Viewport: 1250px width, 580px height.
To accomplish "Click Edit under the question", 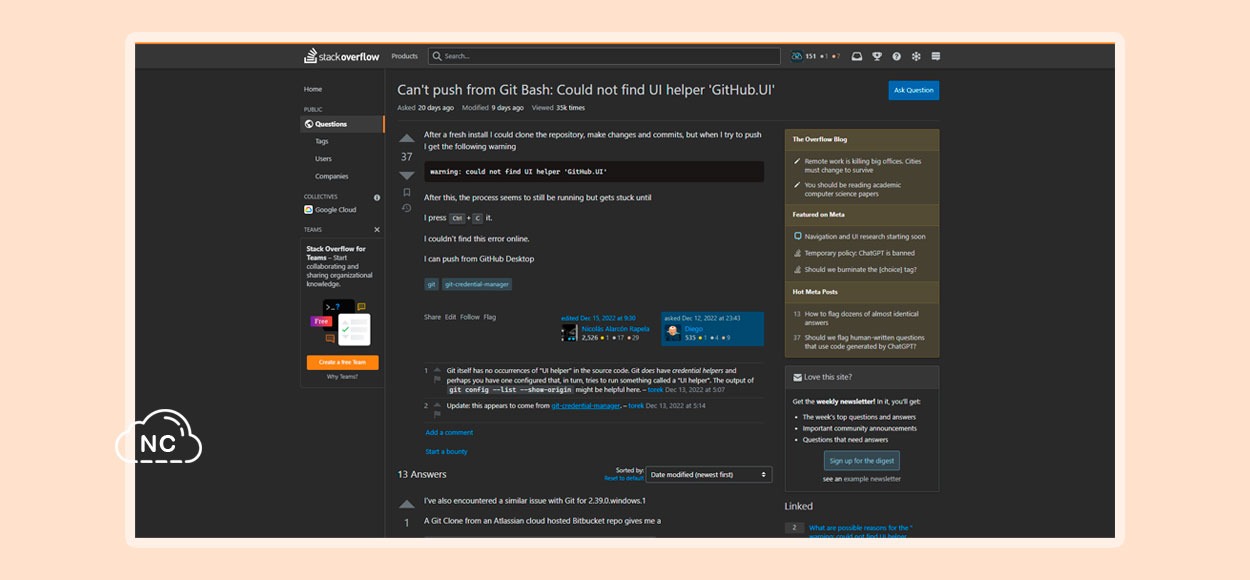I will 451,317.
